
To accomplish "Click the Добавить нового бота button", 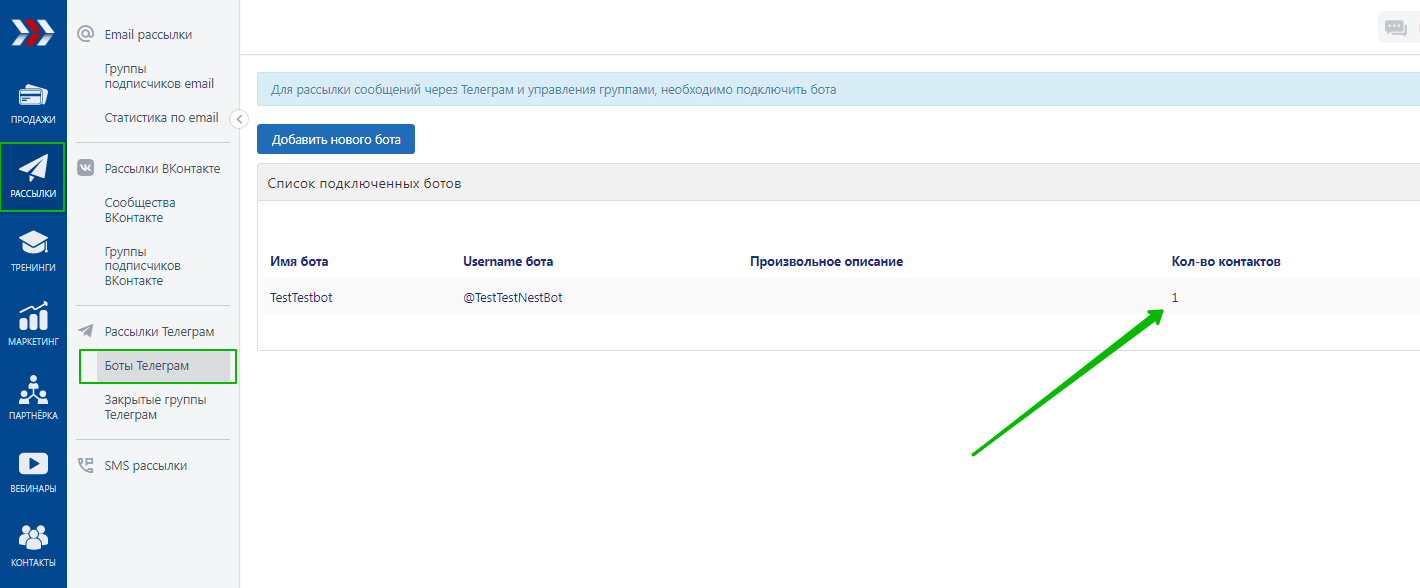I will coord(336,139).
